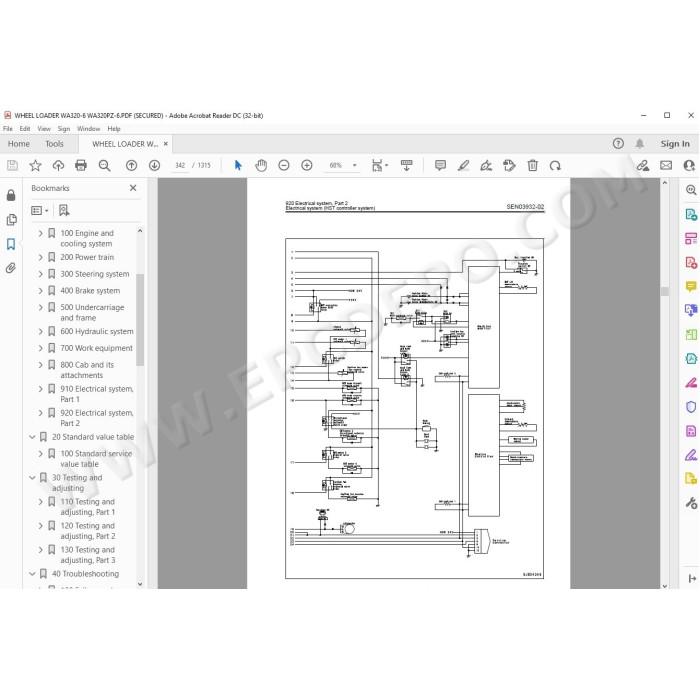Click the document vertical scrollbar thumb
The width and height of the screenshot is (700, 700).
(665, 291)
